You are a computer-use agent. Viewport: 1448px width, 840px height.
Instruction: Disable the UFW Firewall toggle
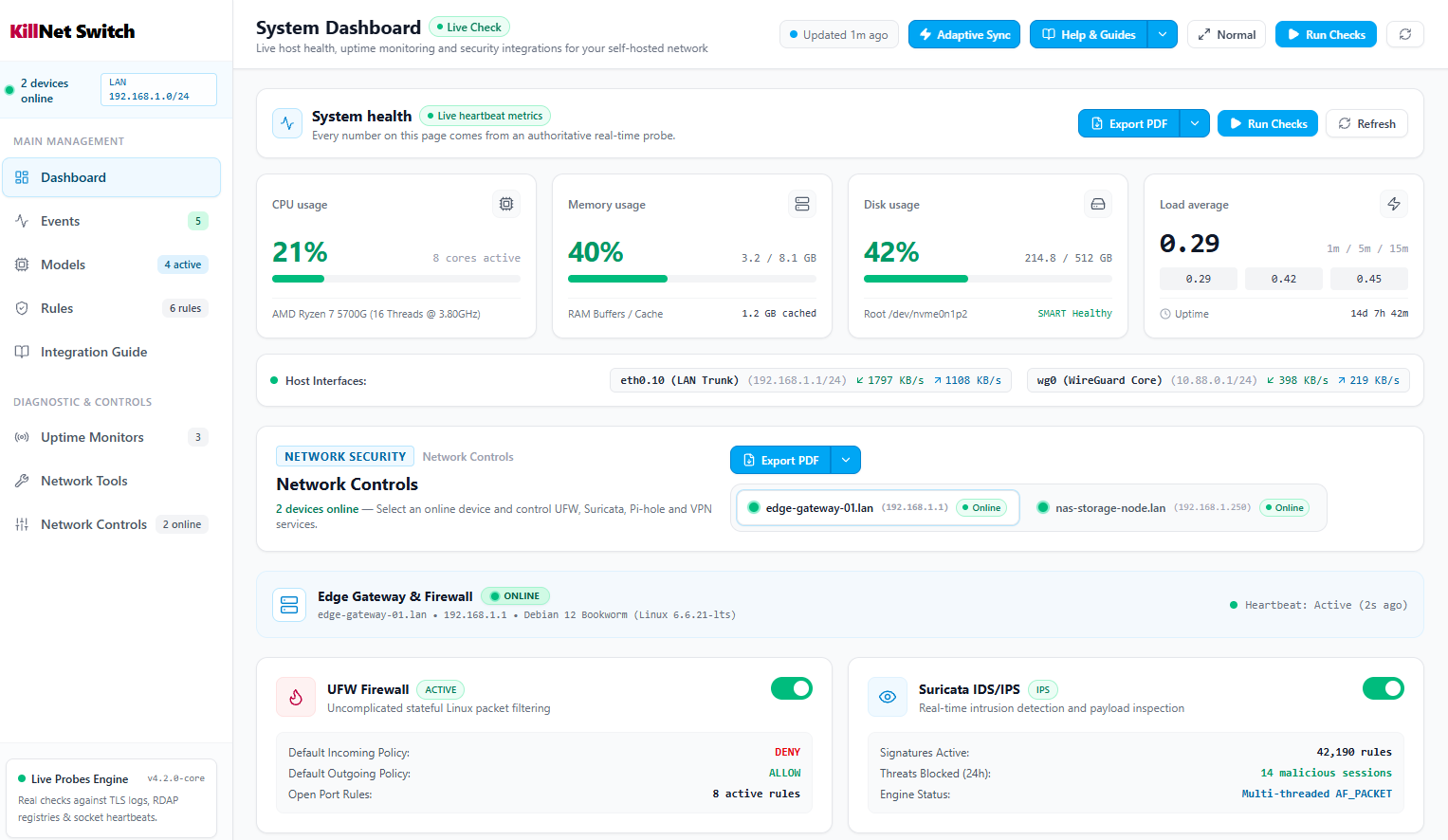coord(792,688)
